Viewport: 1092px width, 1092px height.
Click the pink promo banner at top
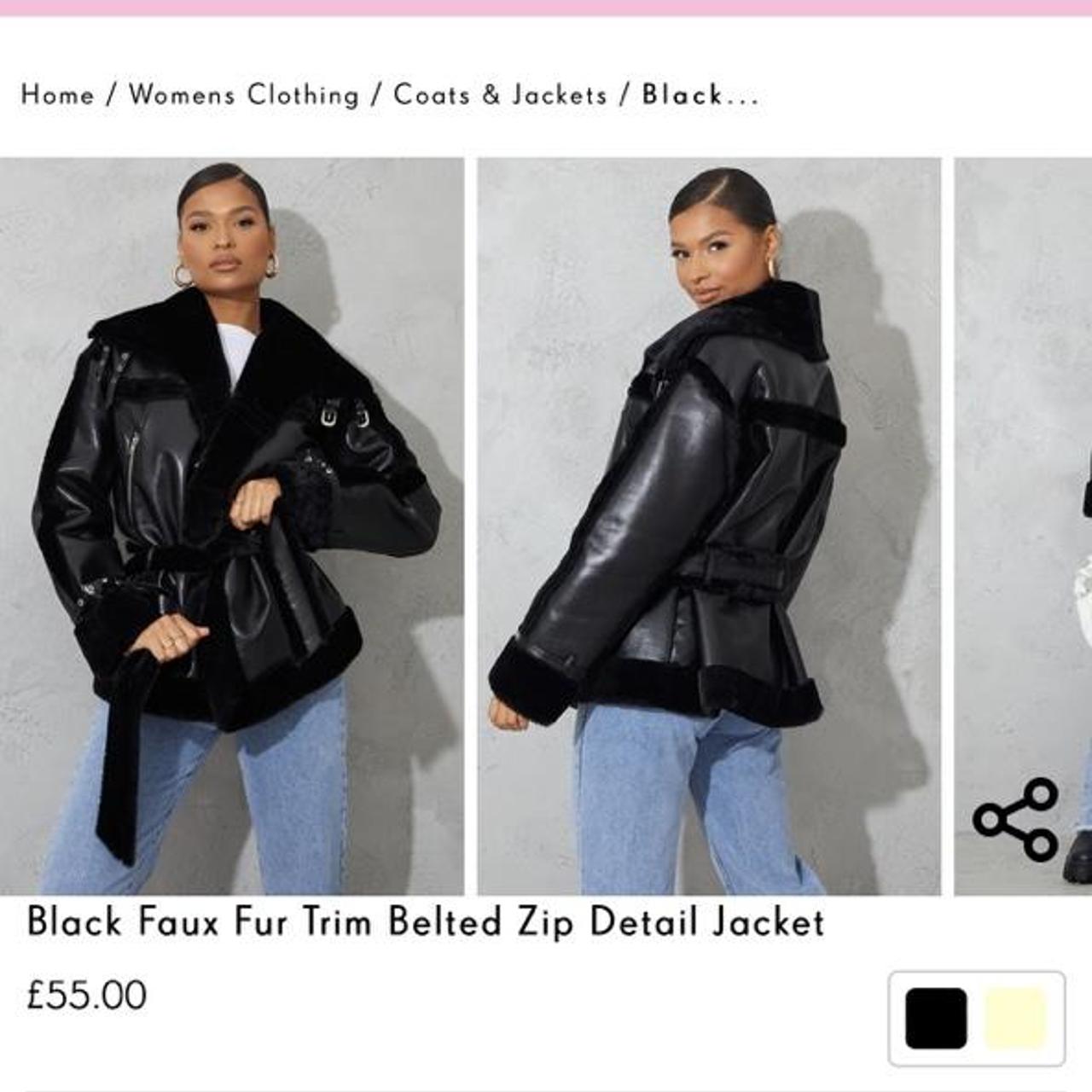click(546, 8)
